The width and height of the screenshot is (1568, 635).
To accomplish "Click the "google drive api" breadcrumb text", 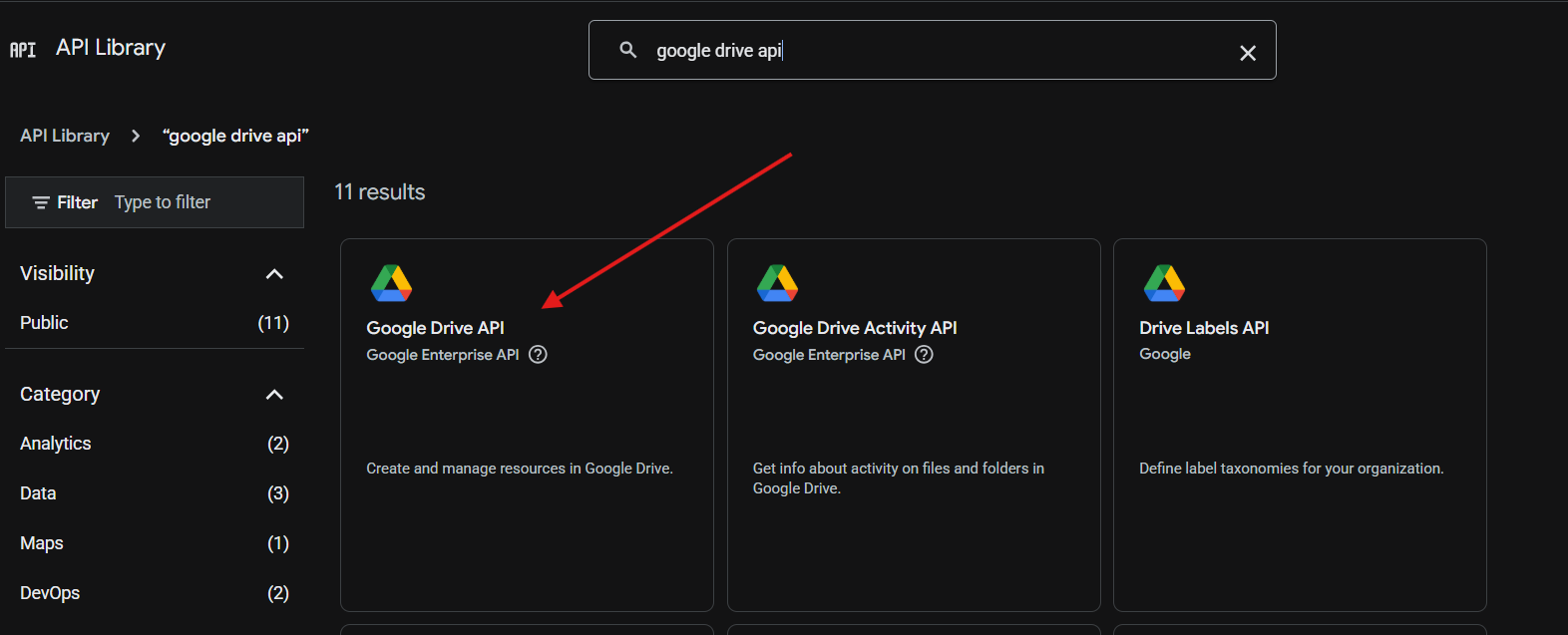I will pyautogui.click(x=236, y=136).
